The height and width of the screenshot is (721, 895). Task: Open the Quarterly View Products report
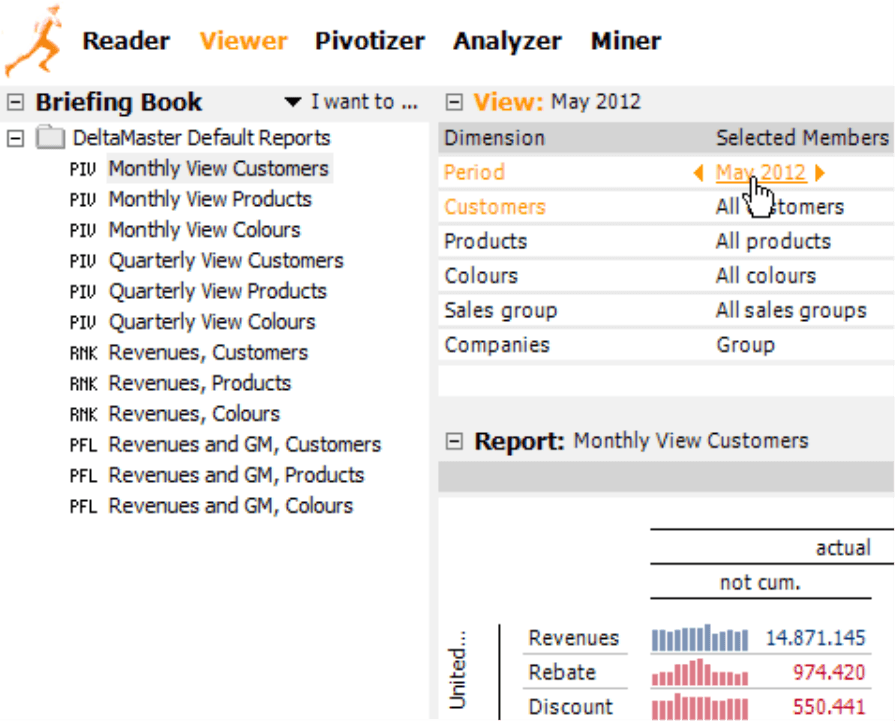click(x=217, y=292)
